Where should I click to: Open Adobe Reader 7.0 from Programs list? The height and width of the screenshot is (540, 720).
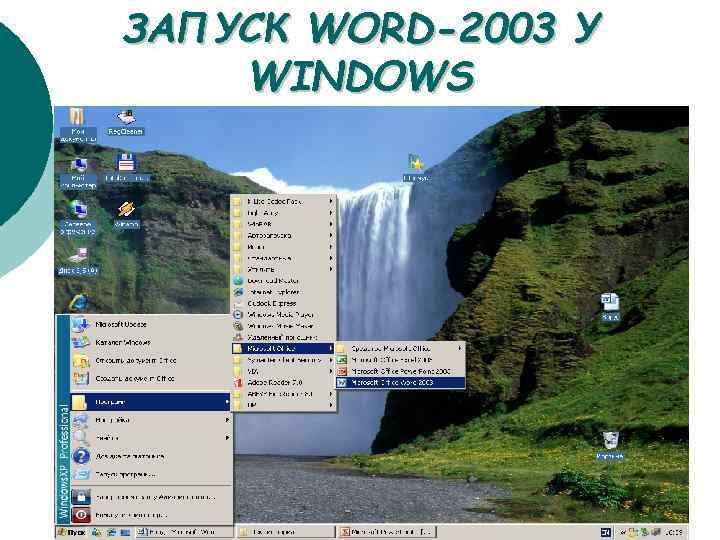(x=283, y=382)
